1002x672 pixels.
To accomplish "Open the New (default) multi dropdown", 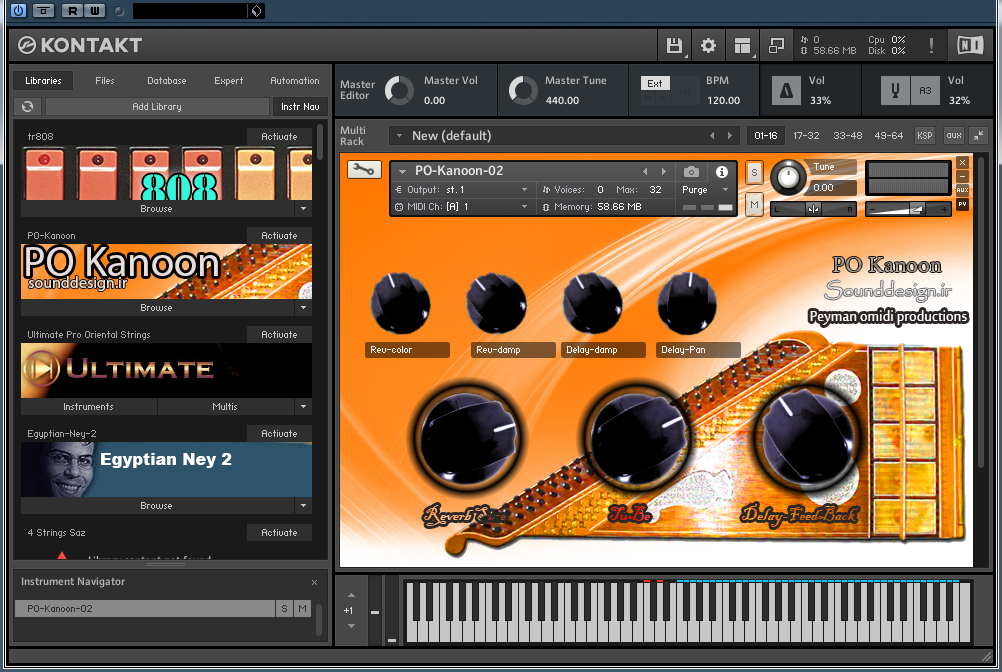I will pyautogui.click(x=399, y=135).
